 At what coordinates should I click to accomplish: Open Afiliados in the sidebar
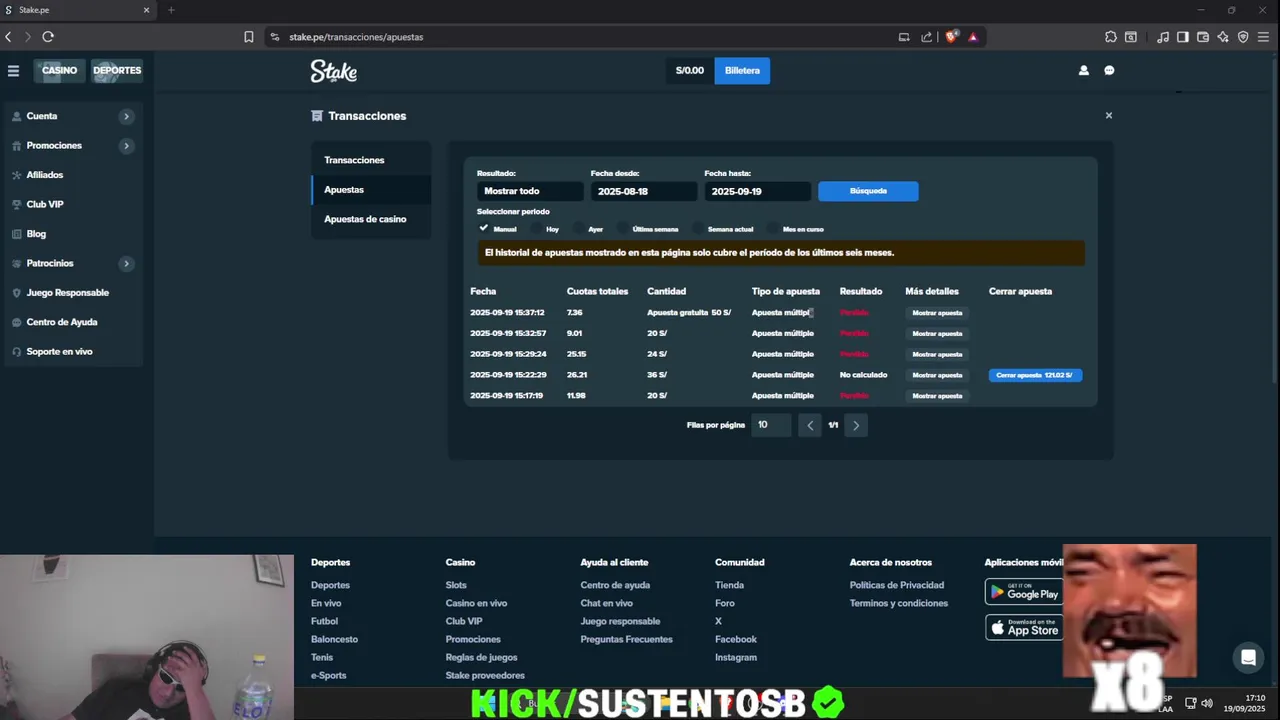[45, 175]
